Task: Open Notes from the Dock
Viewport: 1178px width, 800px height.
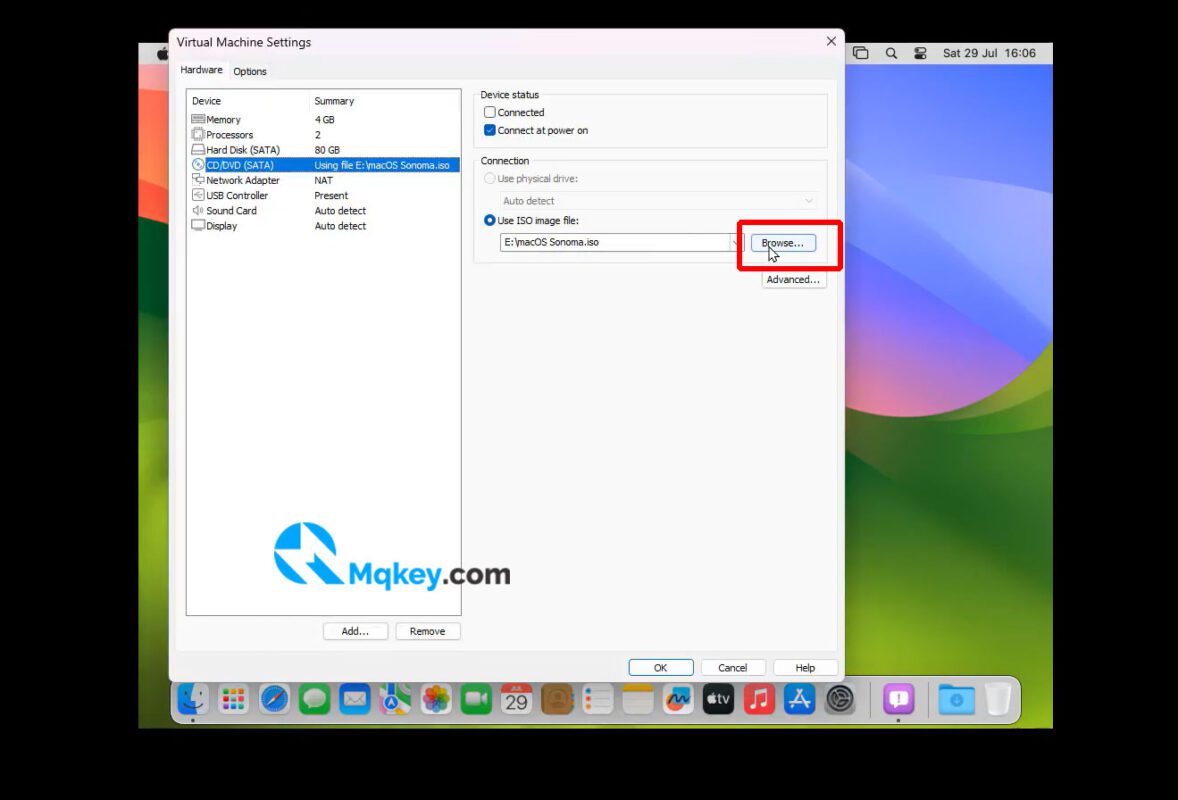Action: [x=638, y=699]
